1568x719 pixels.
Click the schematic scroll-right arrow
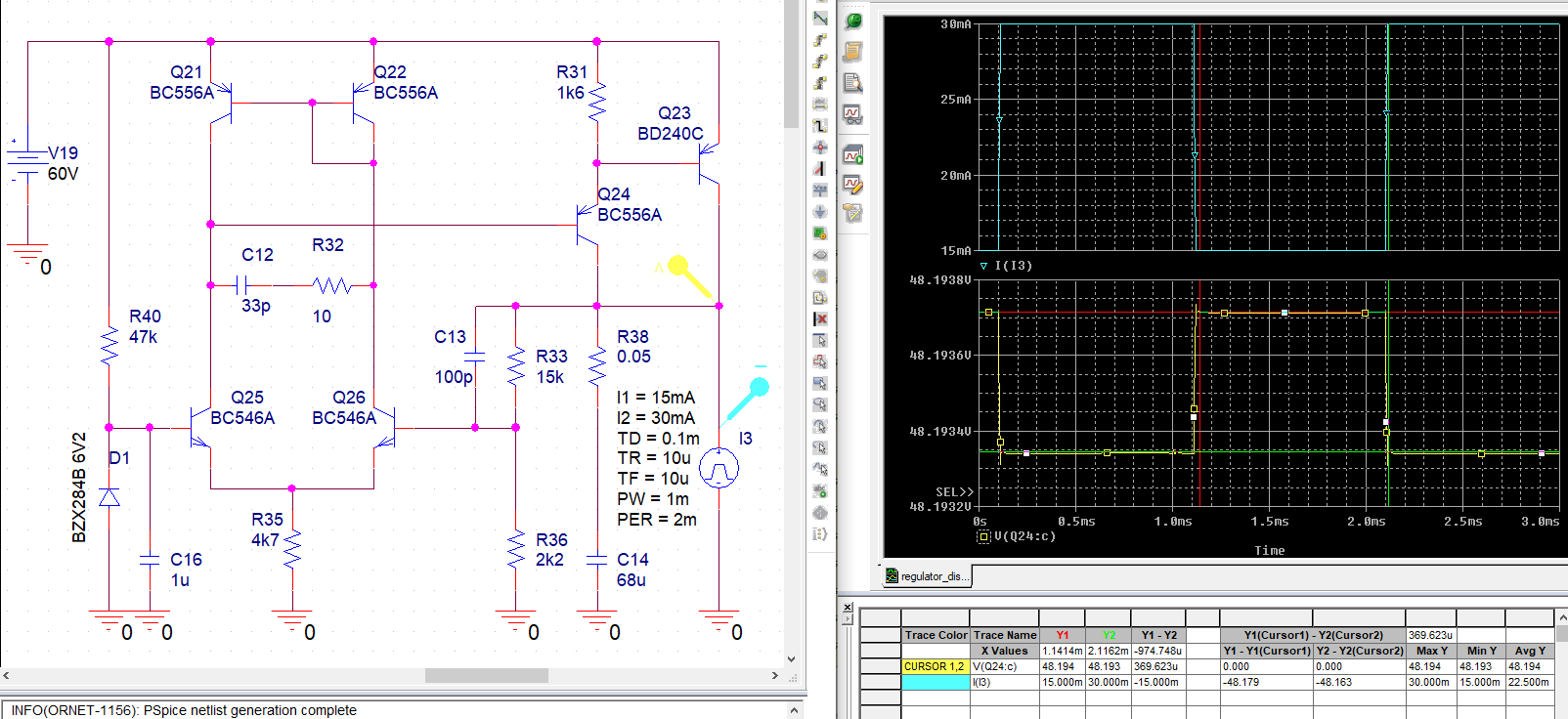click(775, 676)
